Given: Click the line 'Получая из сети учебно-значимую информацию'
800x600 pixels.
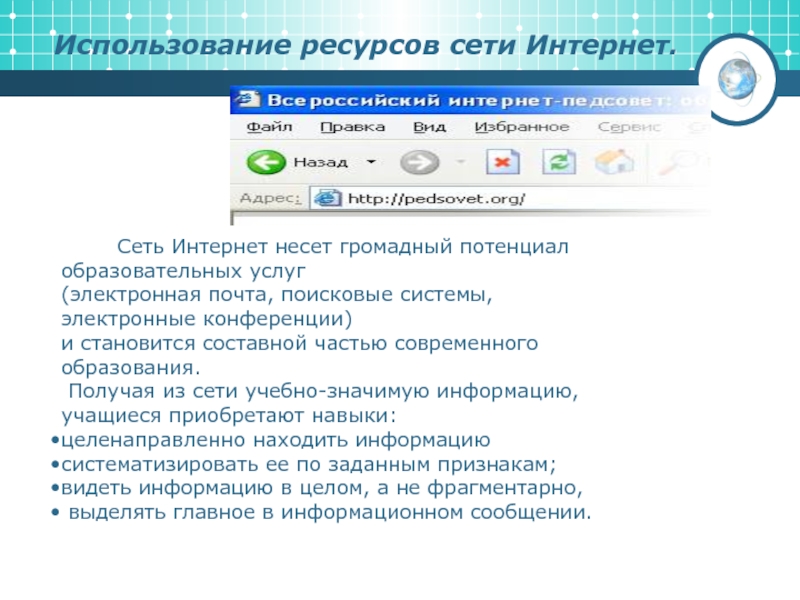Looking at the screenshot, I should click(x=323, y=391).
